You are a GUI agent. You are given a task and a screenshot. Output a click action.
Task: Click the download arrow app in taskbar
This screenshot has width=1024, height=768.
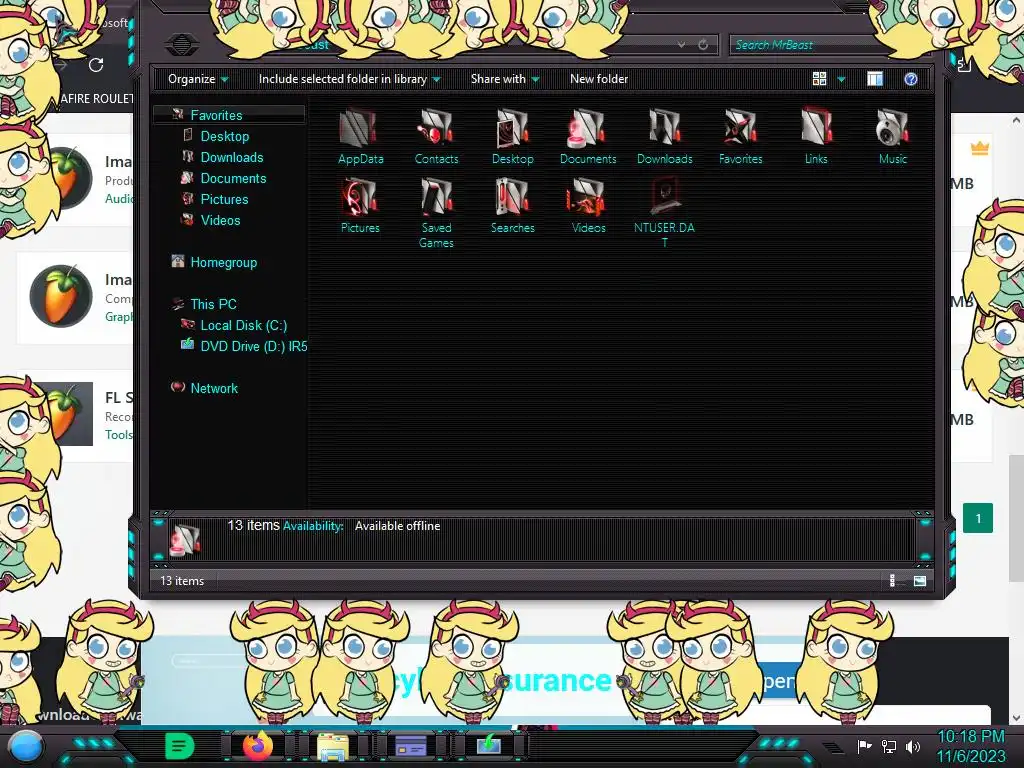coord(488,746)
